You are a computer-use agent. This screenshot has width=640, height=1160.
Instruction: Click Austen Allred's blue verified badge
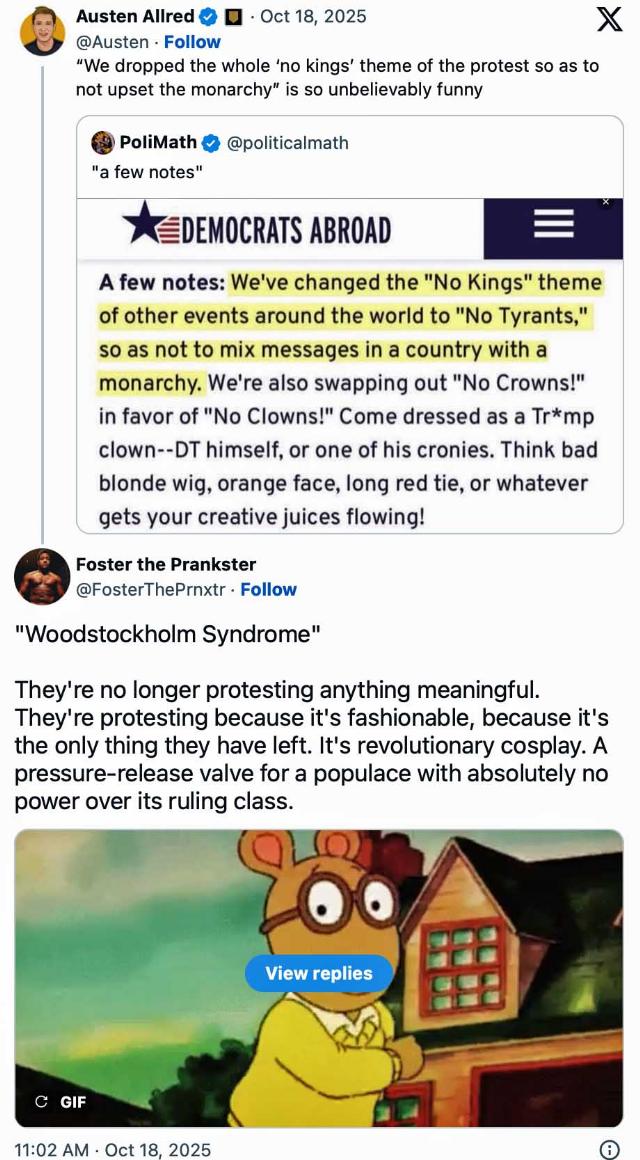point(209,16)
